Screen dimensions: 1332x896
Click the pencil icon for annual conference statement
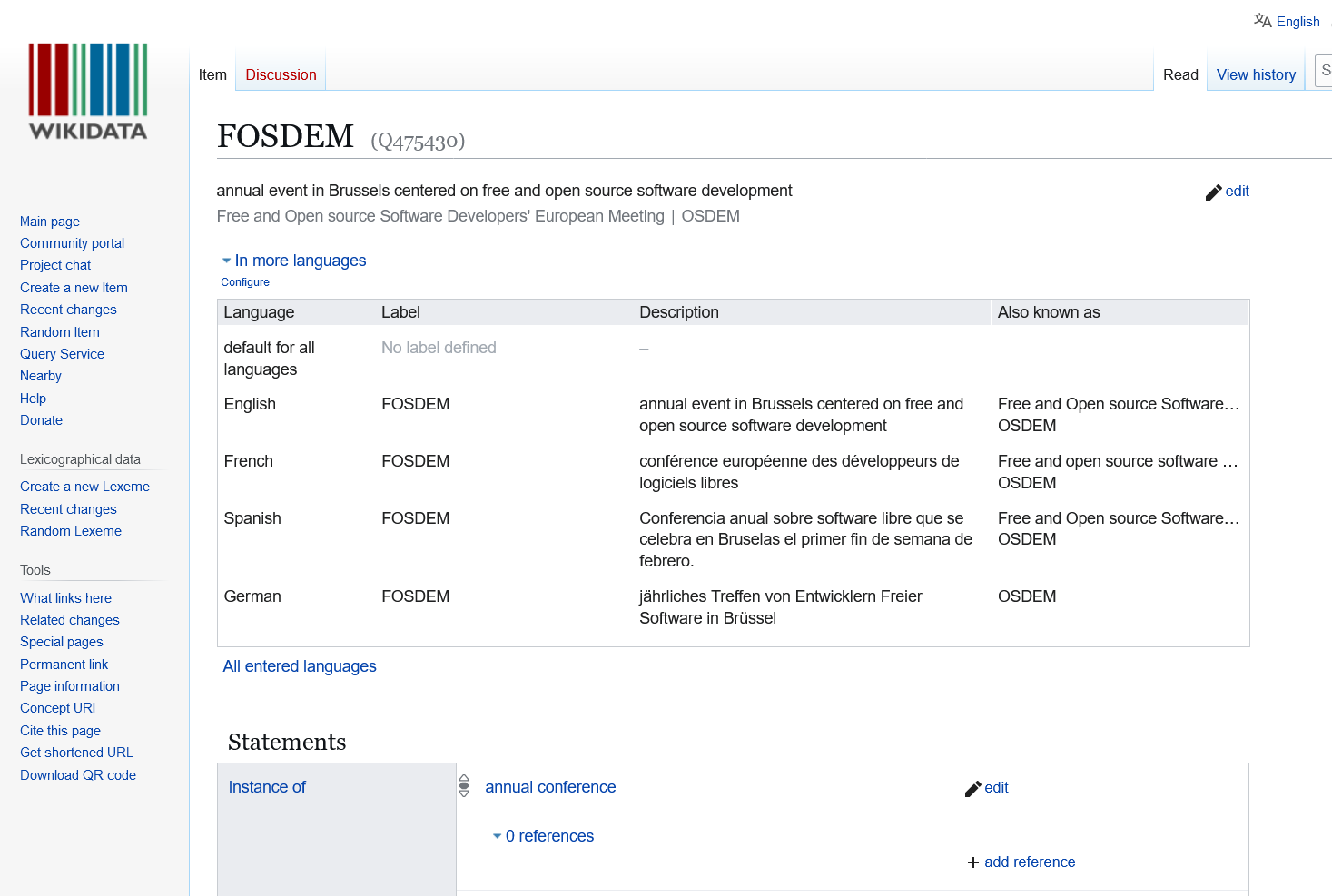(x=972, y=789)
